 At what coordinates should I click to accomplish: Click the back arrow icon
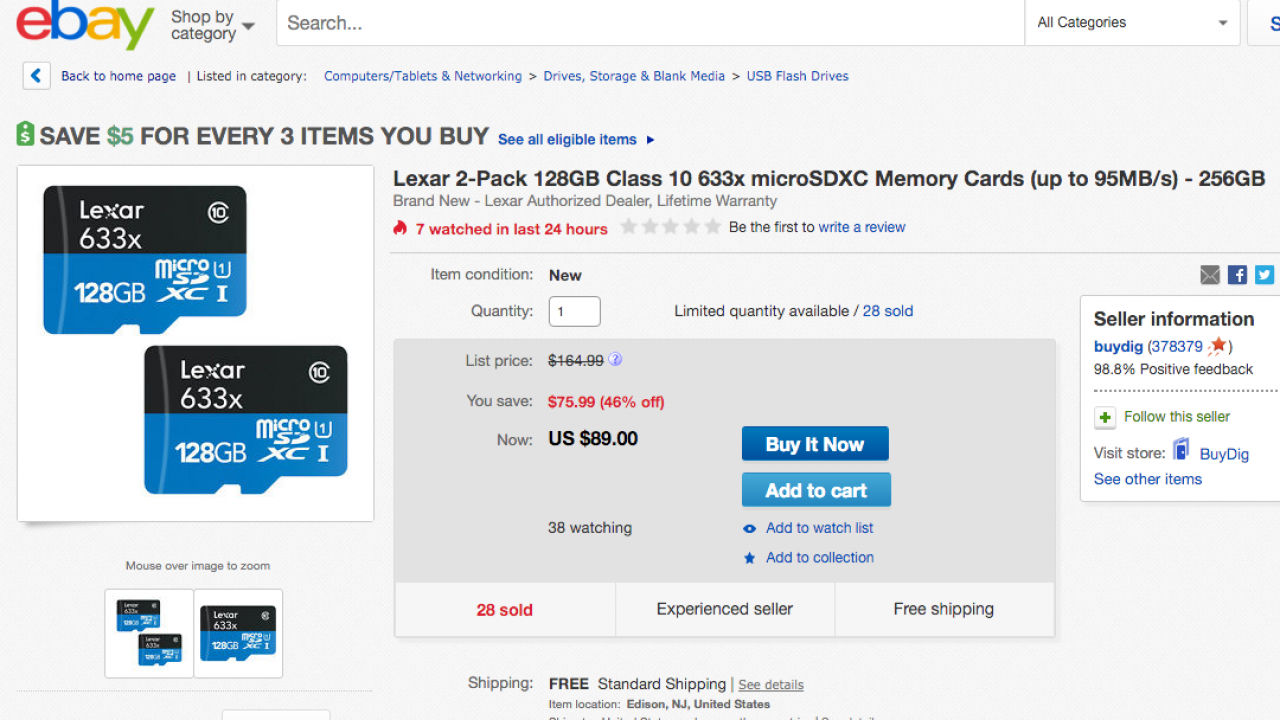36,76
